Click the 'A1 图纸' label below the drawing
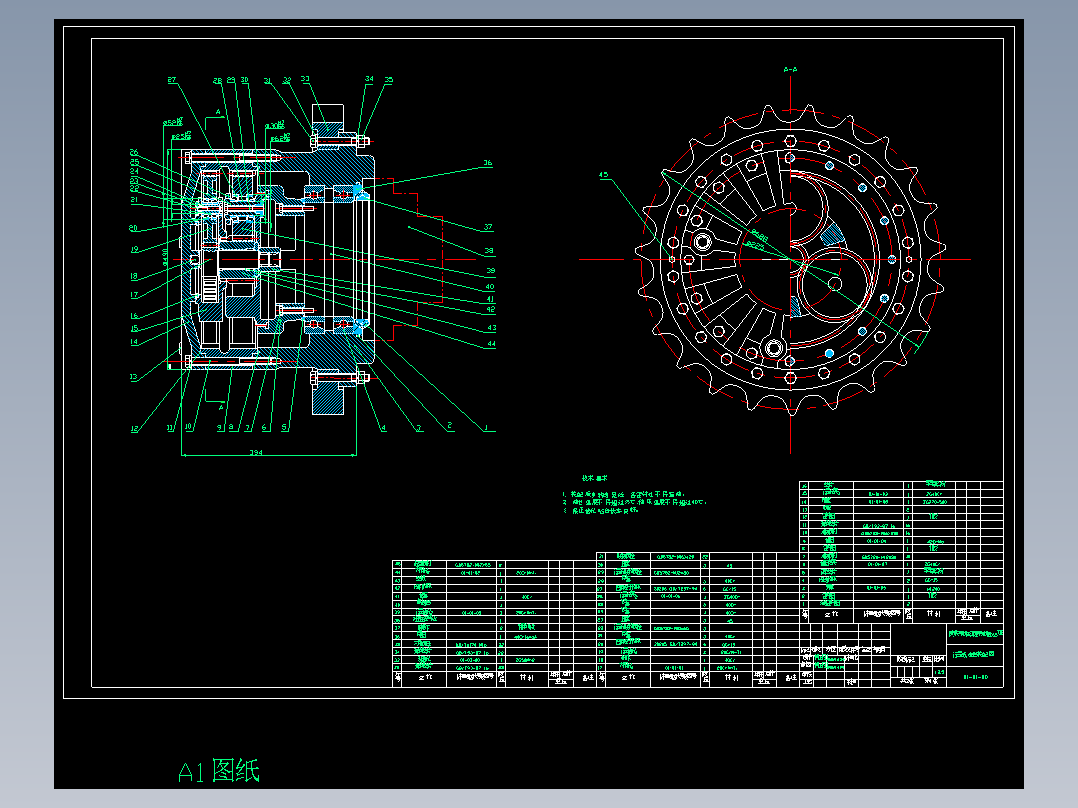The width and height of the screenshot is (1078, 808). pos(219,771)
